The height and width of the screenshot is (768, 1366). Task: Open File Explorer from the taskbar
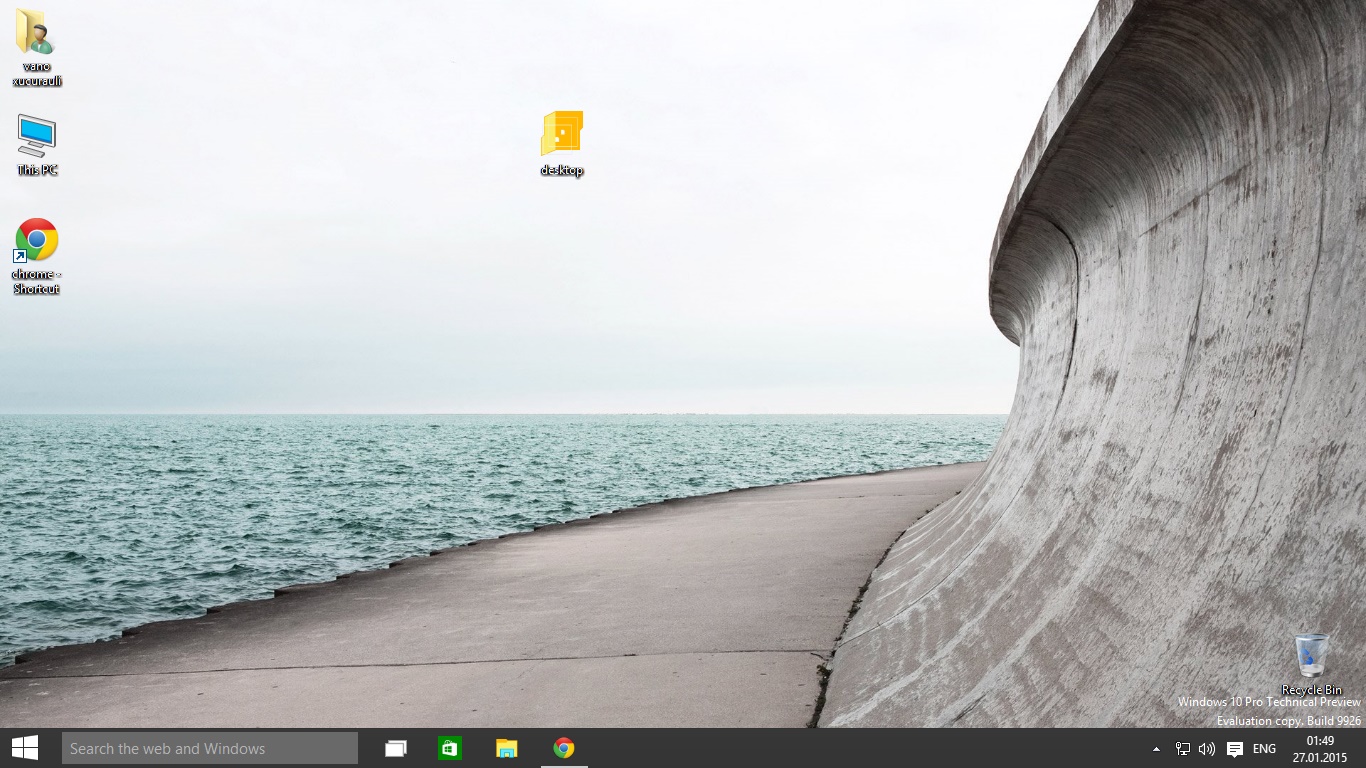[x=507, y=748]
